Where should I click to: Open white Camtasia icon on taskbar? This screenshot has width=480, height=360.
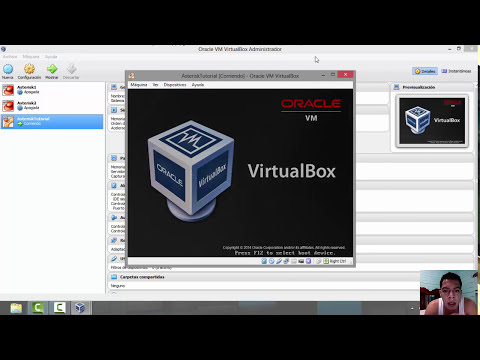(59, 308)
